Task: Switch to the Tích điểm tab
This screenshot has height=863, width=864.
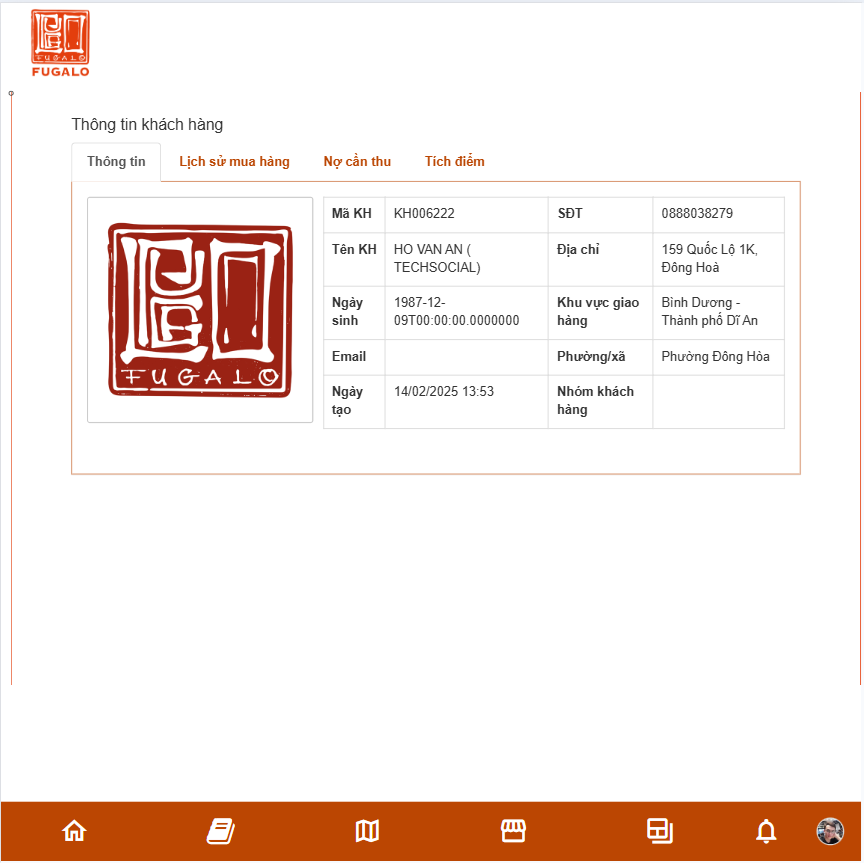Action: [455, 161]
